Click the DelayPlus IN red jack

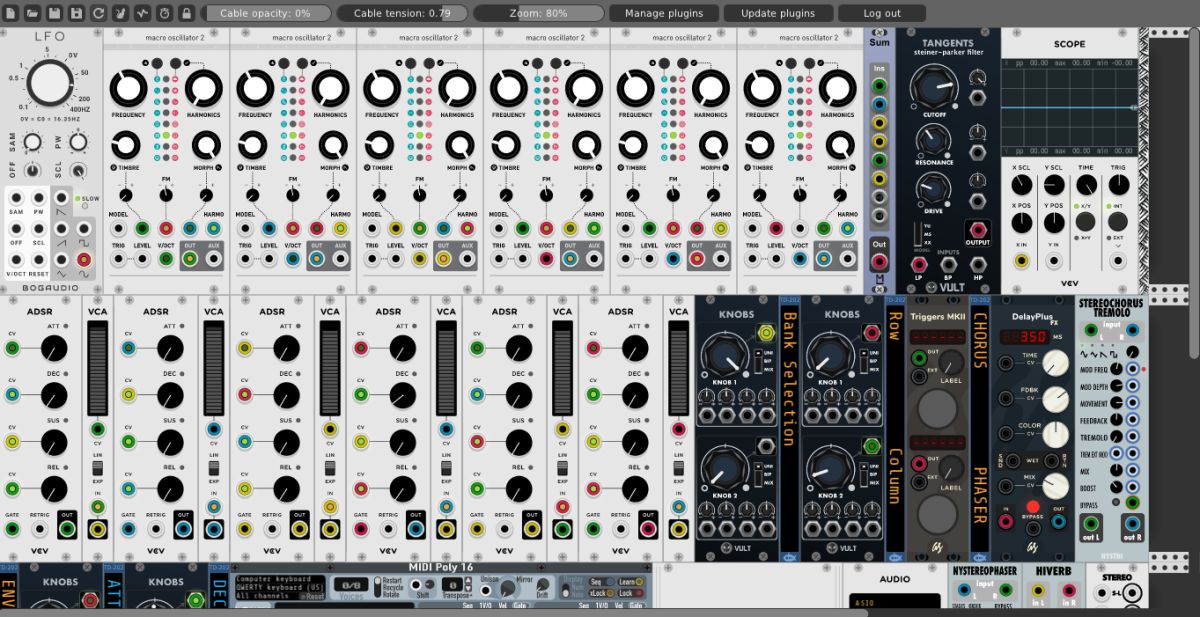pyautogui.click(x=1006, y=523)
